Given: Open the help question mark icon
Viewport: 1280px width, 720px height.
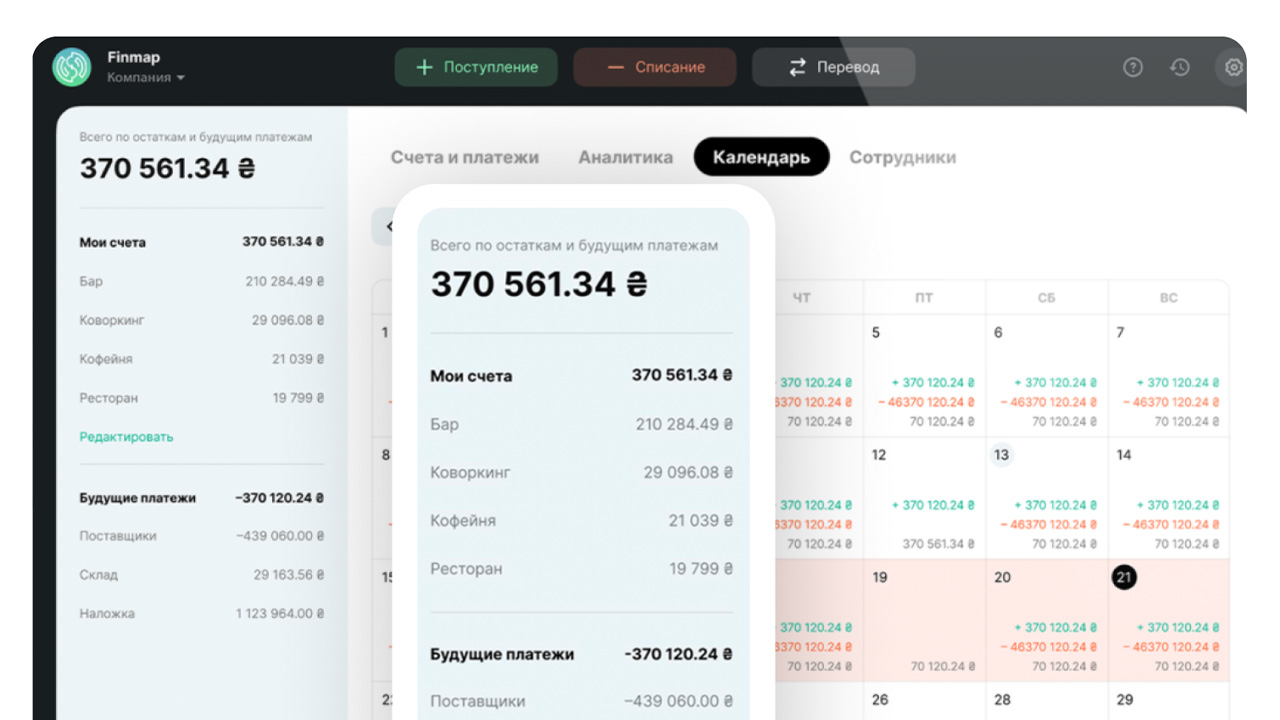Looking at the screenshot, I should (x=1132, y=67).
